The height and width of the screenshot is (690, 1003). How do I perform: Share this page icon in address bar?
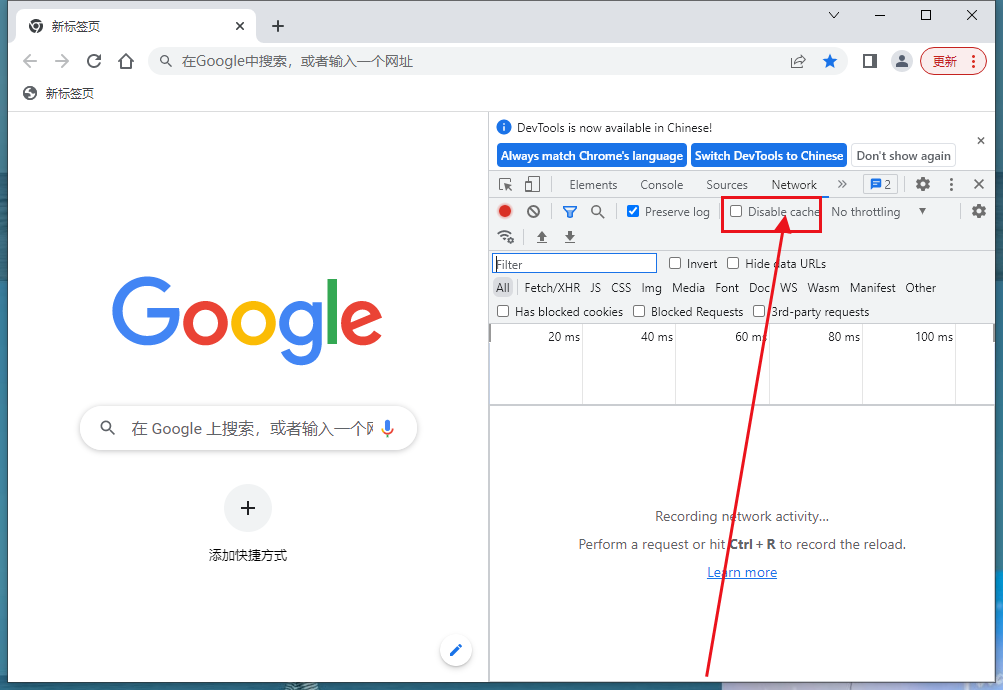798,61
